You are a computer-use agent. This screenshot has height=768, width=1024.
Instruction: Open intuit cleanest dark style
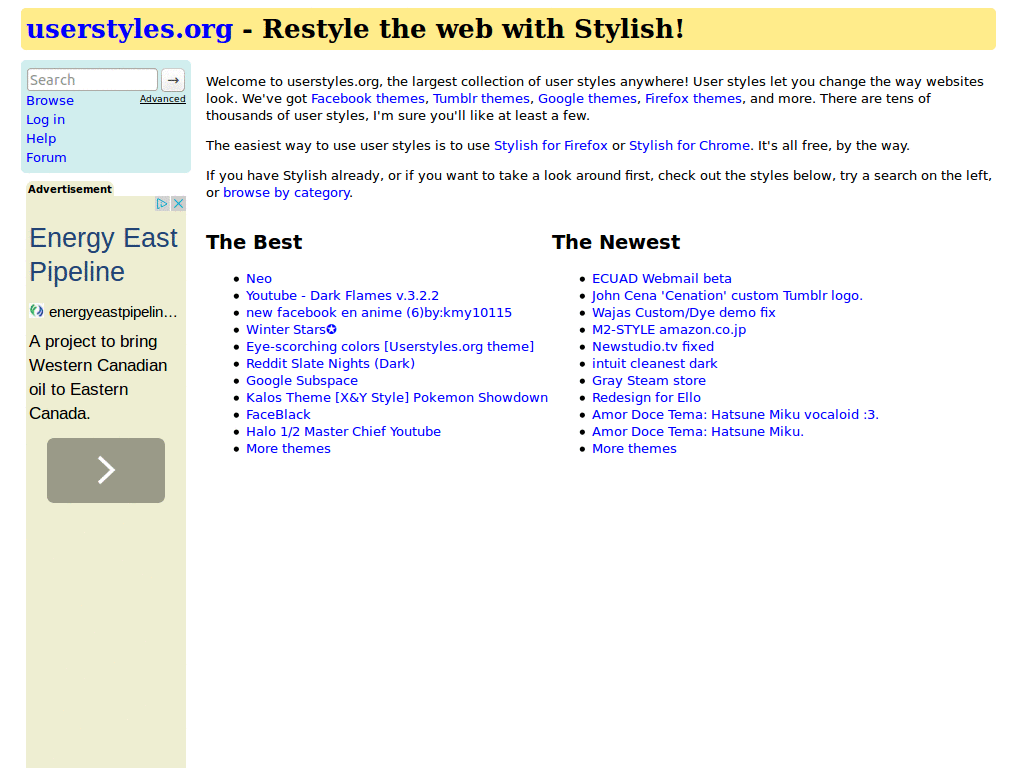pos(654,364)
